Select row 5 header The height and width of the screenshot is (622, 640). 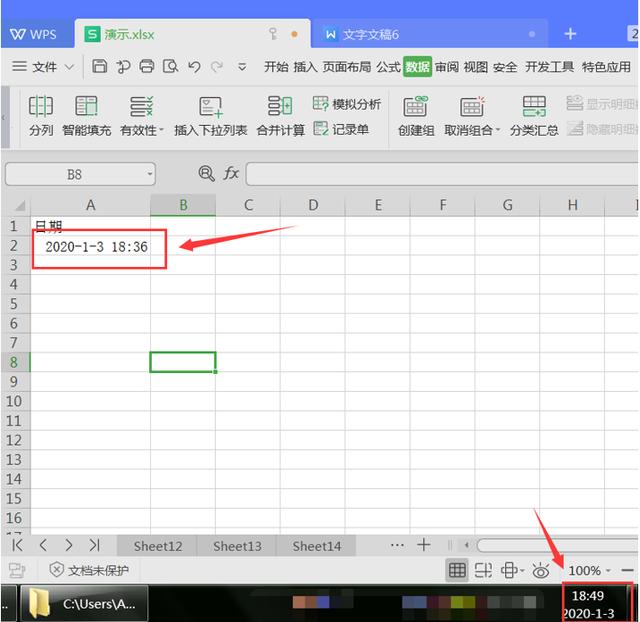[15, 304]
